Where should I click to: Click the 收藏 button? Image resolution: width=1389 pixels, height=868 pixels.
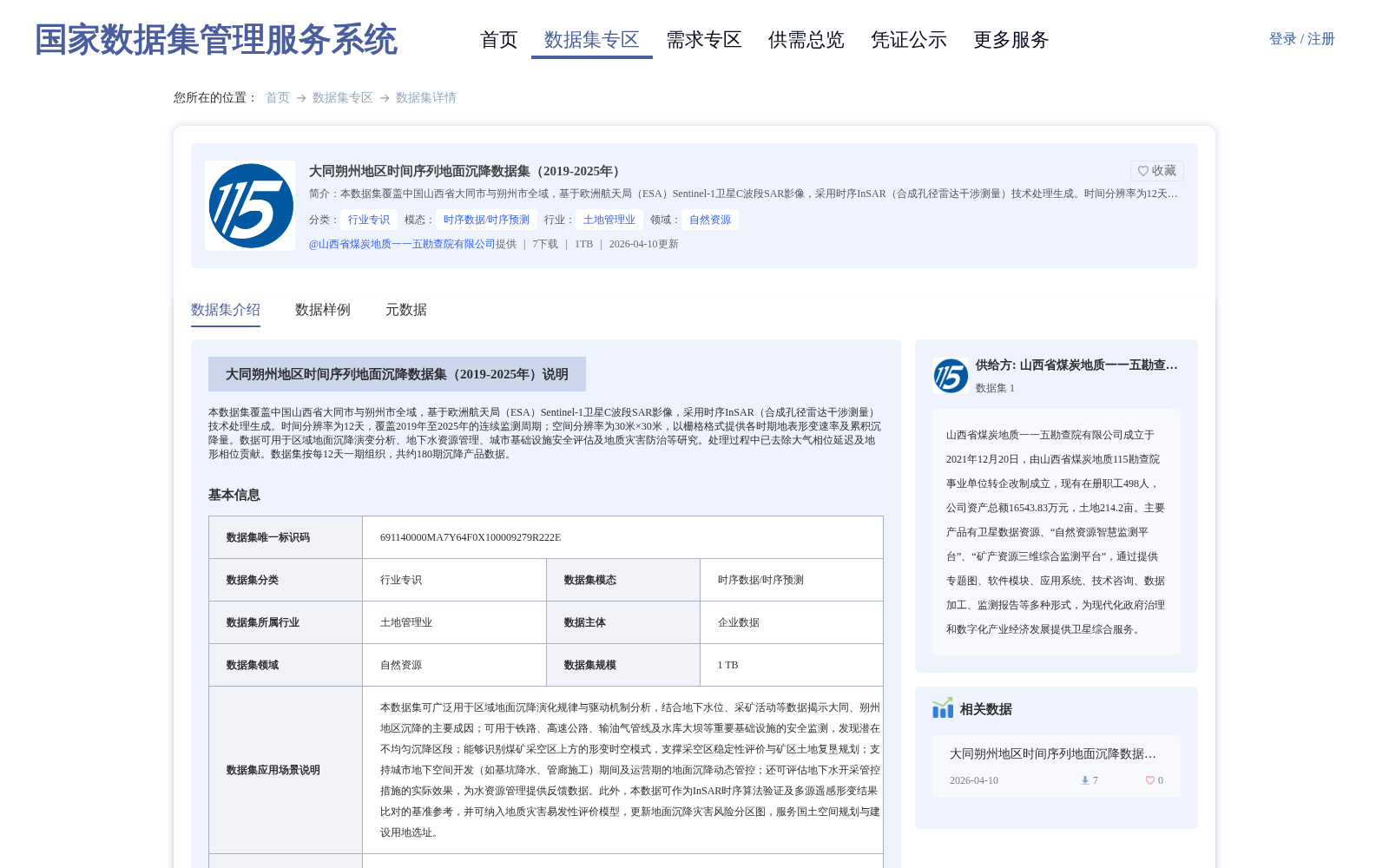tap(1157, 171)
